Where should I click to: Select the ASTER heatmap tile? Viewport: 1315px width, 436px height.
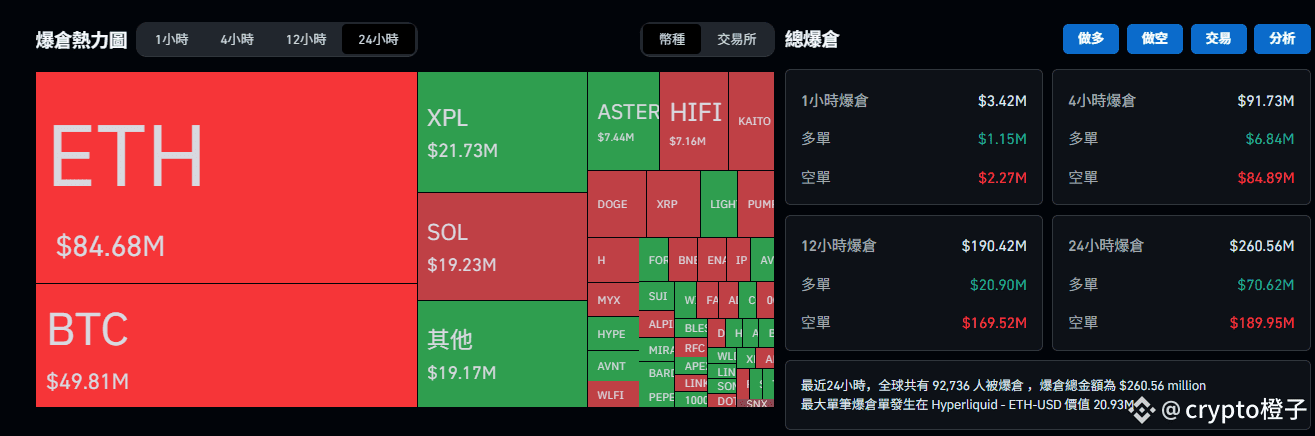click(x=623, y=121)
